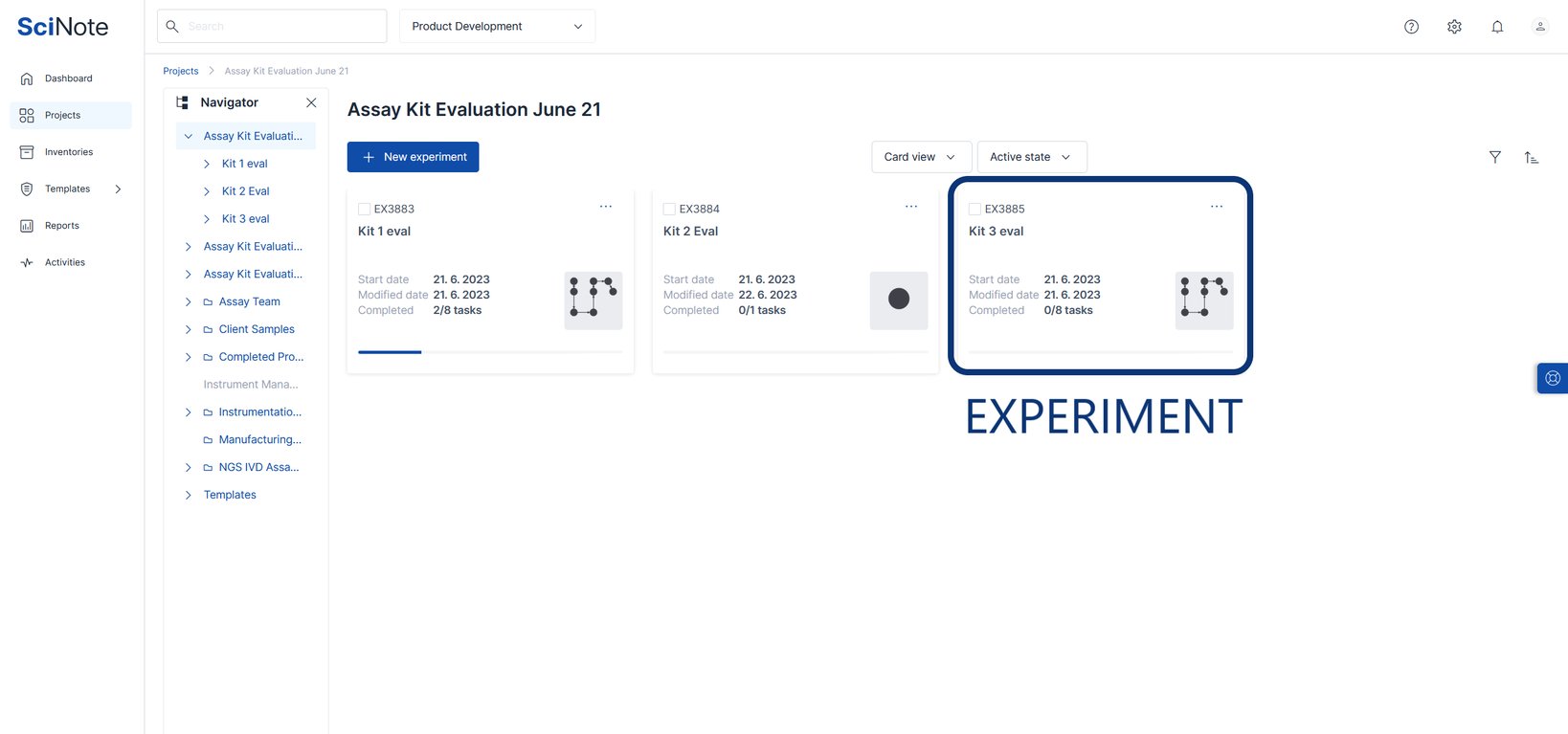
Task: Open the three-dot menu on EX3883 card
Action: (605, 207)
